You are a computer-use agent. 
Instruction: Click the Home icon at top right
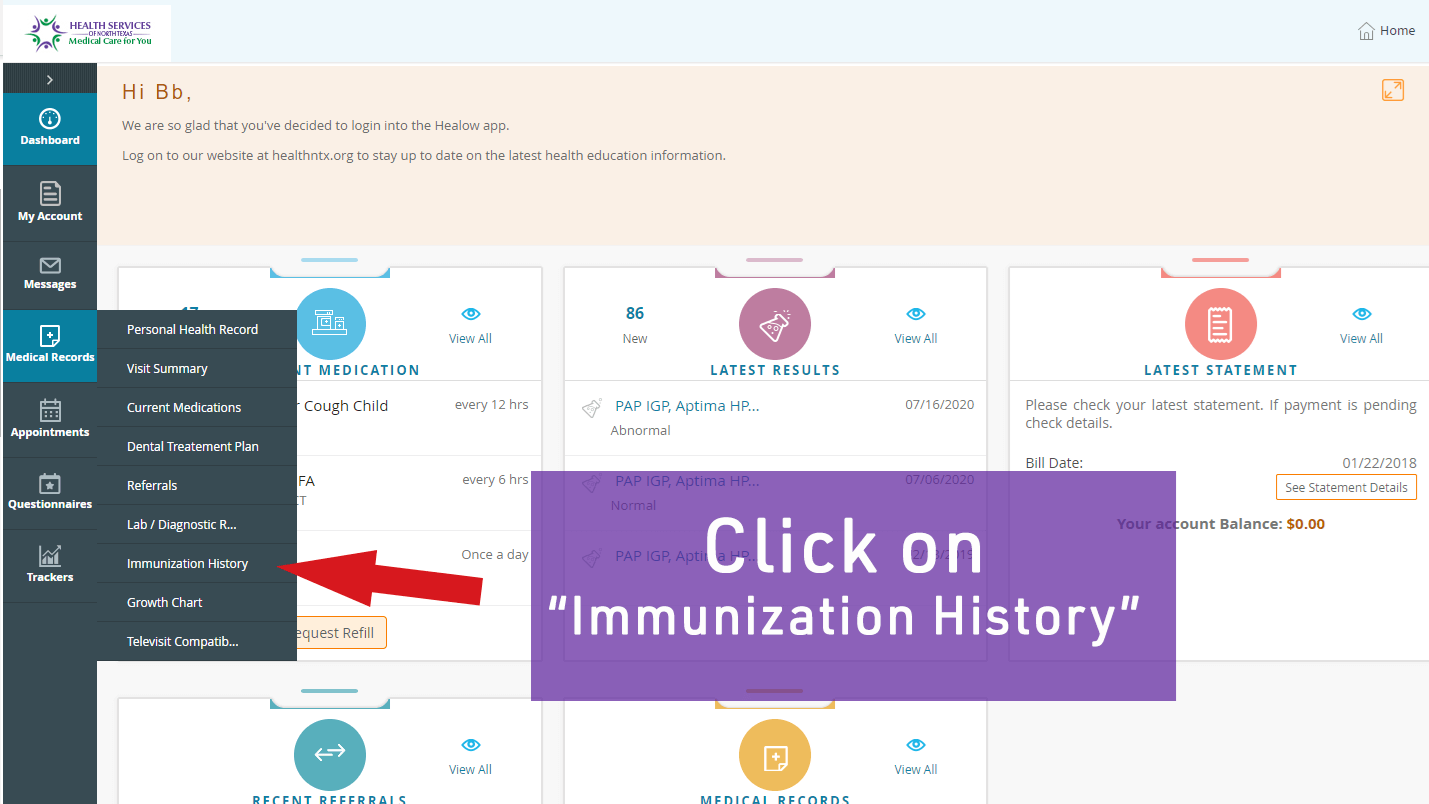click(x=1366, y=31)
